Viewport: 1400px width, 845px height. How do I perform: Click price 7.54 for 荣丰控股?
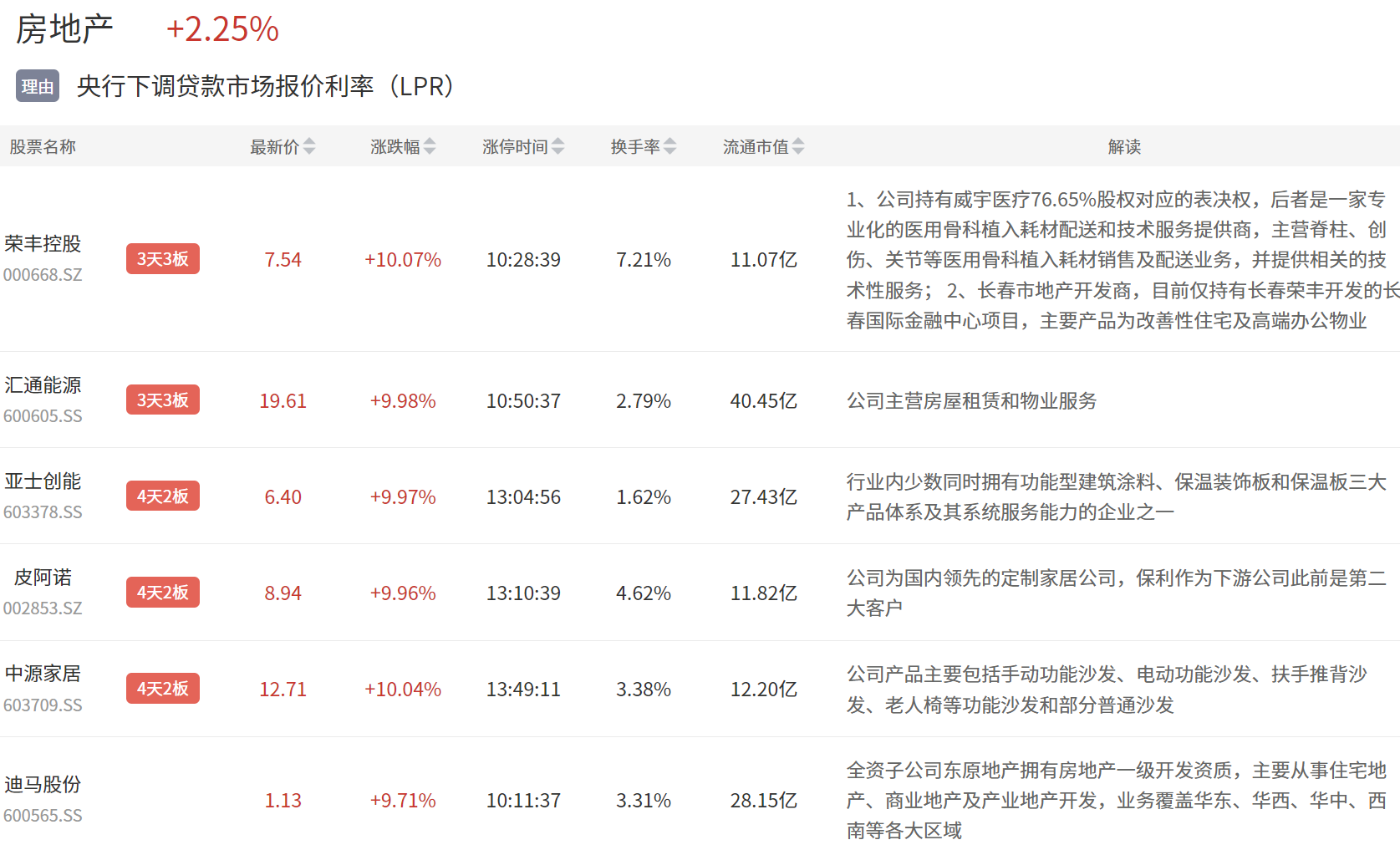click(283, 260)
